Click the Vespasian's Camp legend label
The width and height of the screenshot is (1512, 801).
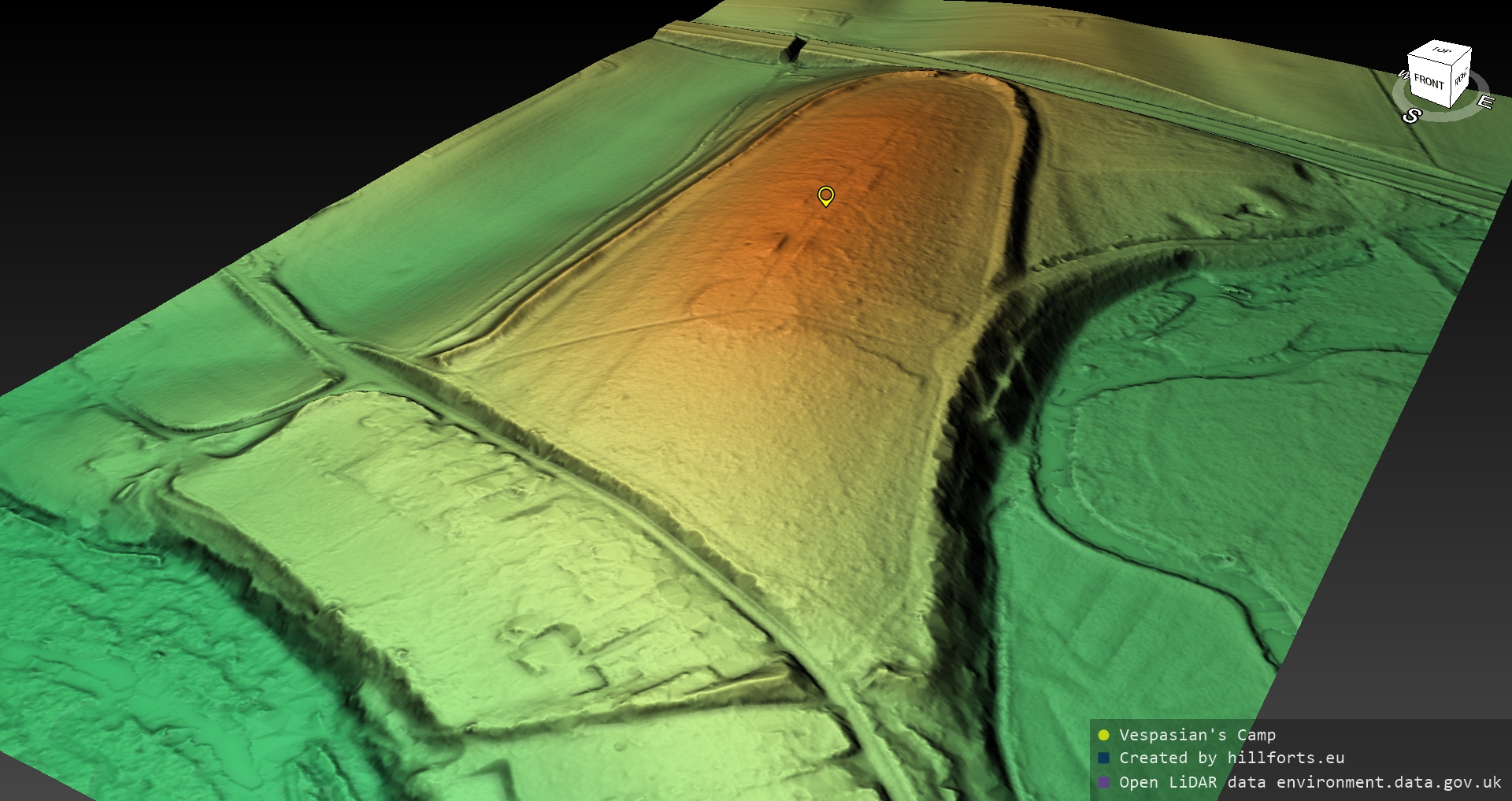click(1197, 735)
